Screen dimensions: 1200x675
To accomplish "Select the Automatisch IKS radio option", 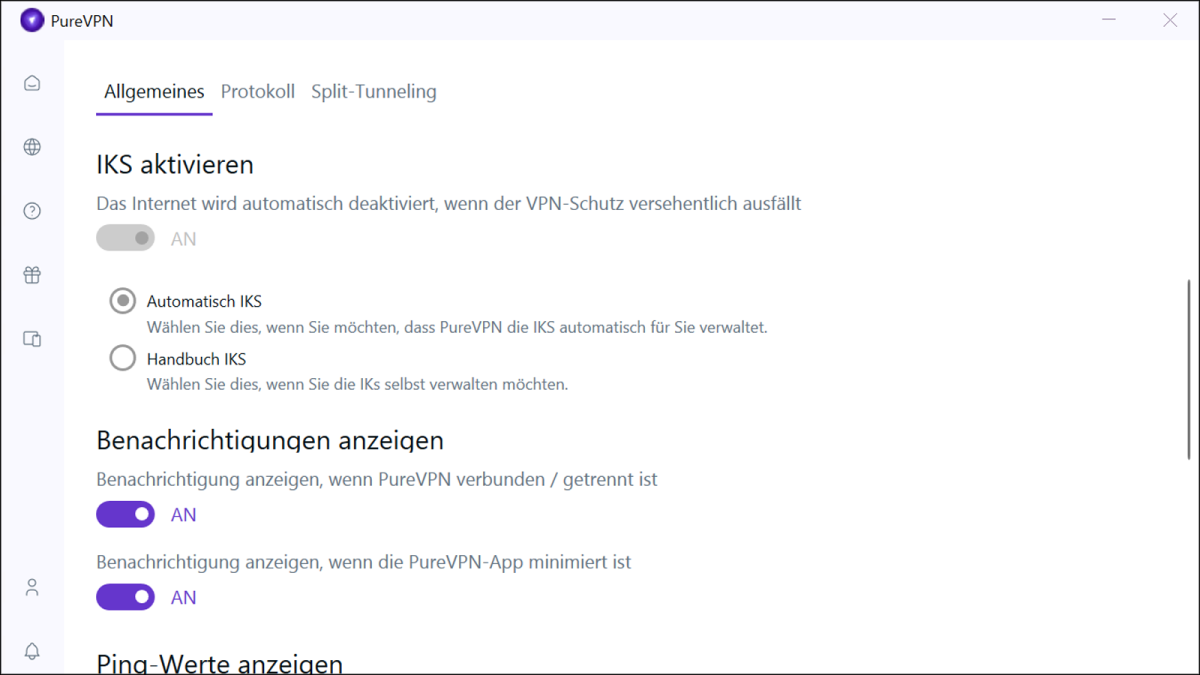I will 123,301.
